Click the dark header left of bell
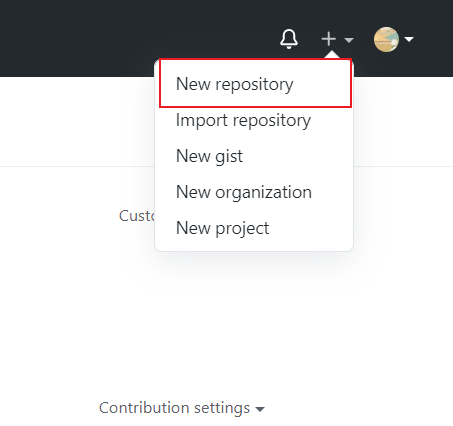 coord(133,38)
